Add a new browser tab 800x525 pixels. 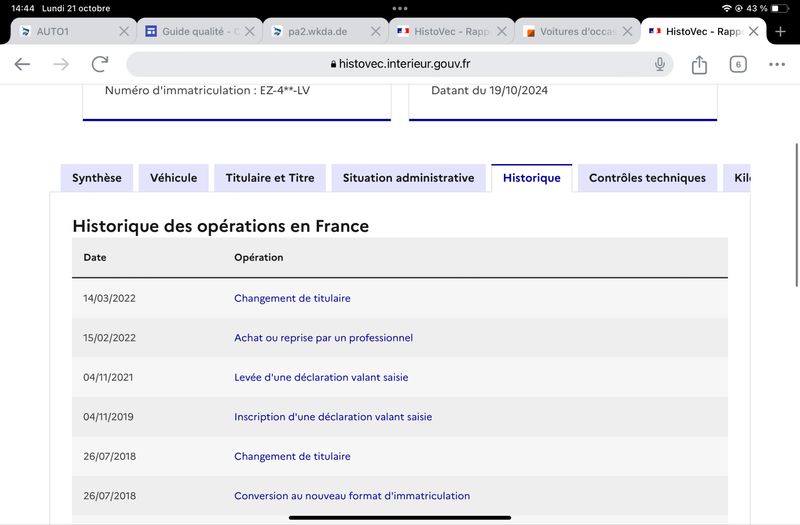tap(780, 32)
